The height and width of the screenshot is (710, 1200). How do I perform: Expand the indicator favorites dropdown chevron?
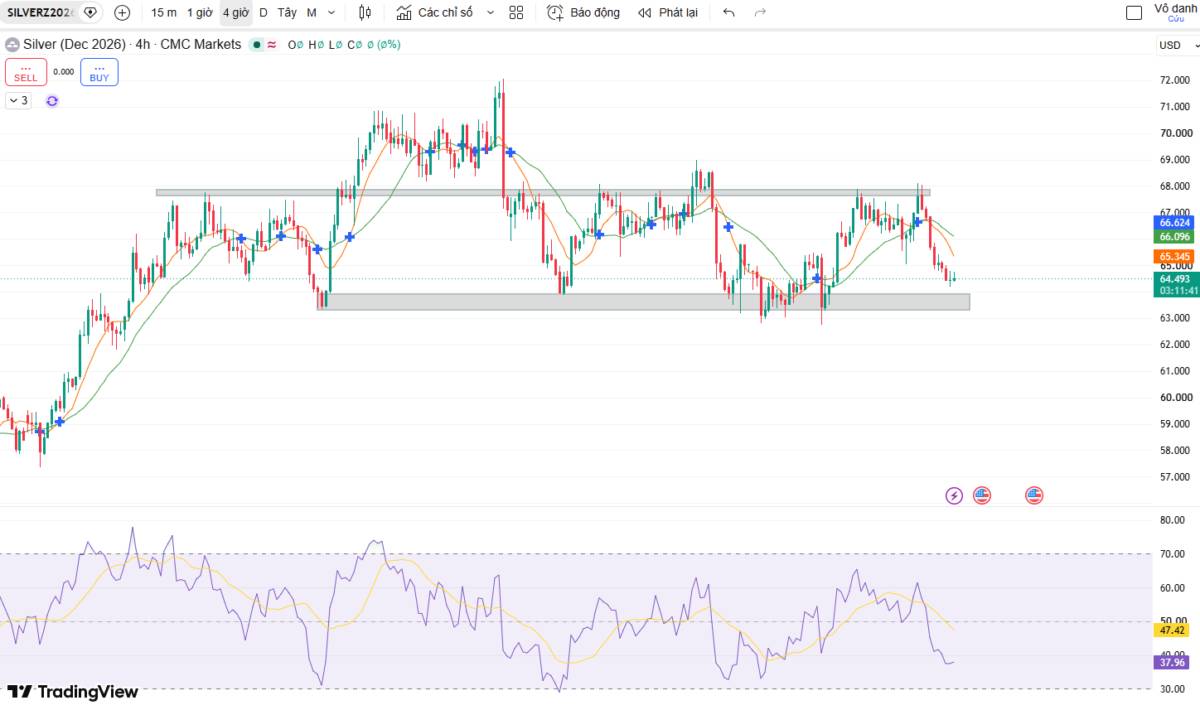tap(490, 13)
